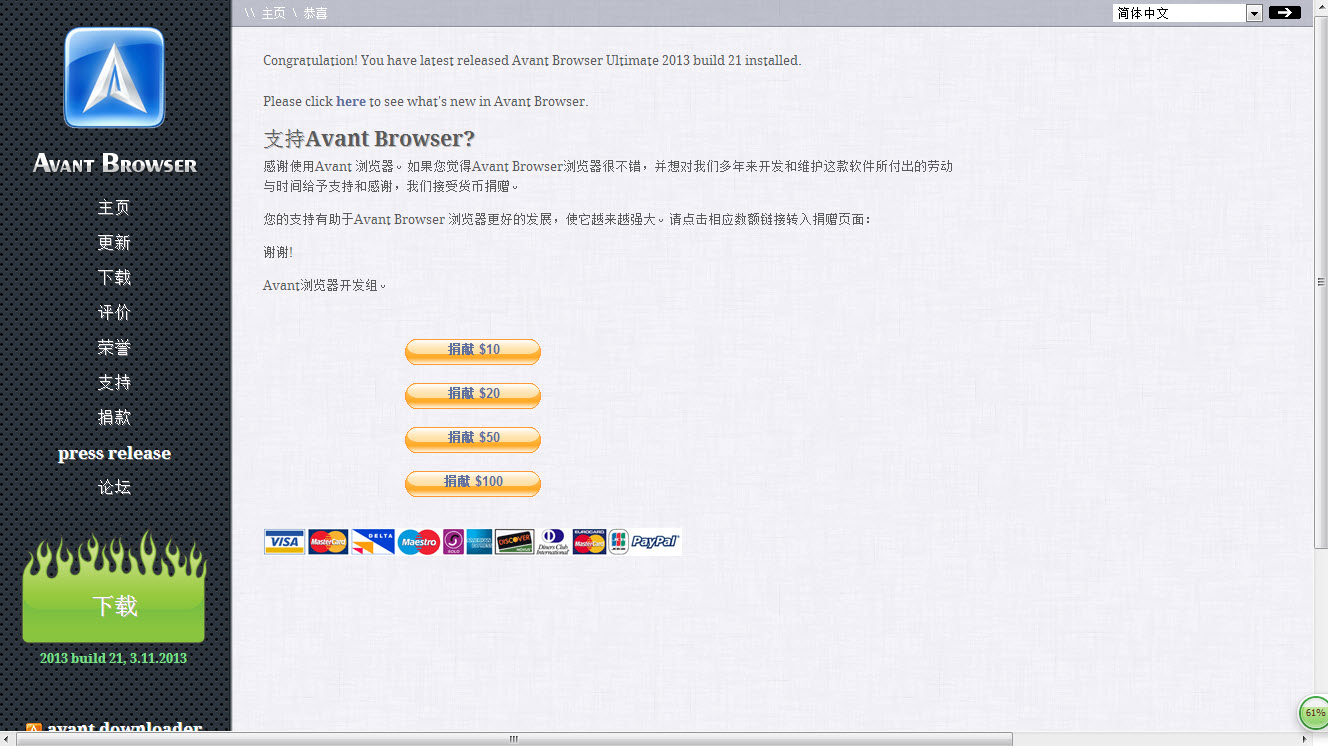Click the 捐献 $20 donation button
The height and width of the screenshot is (746, 1328).
(472, 395)
